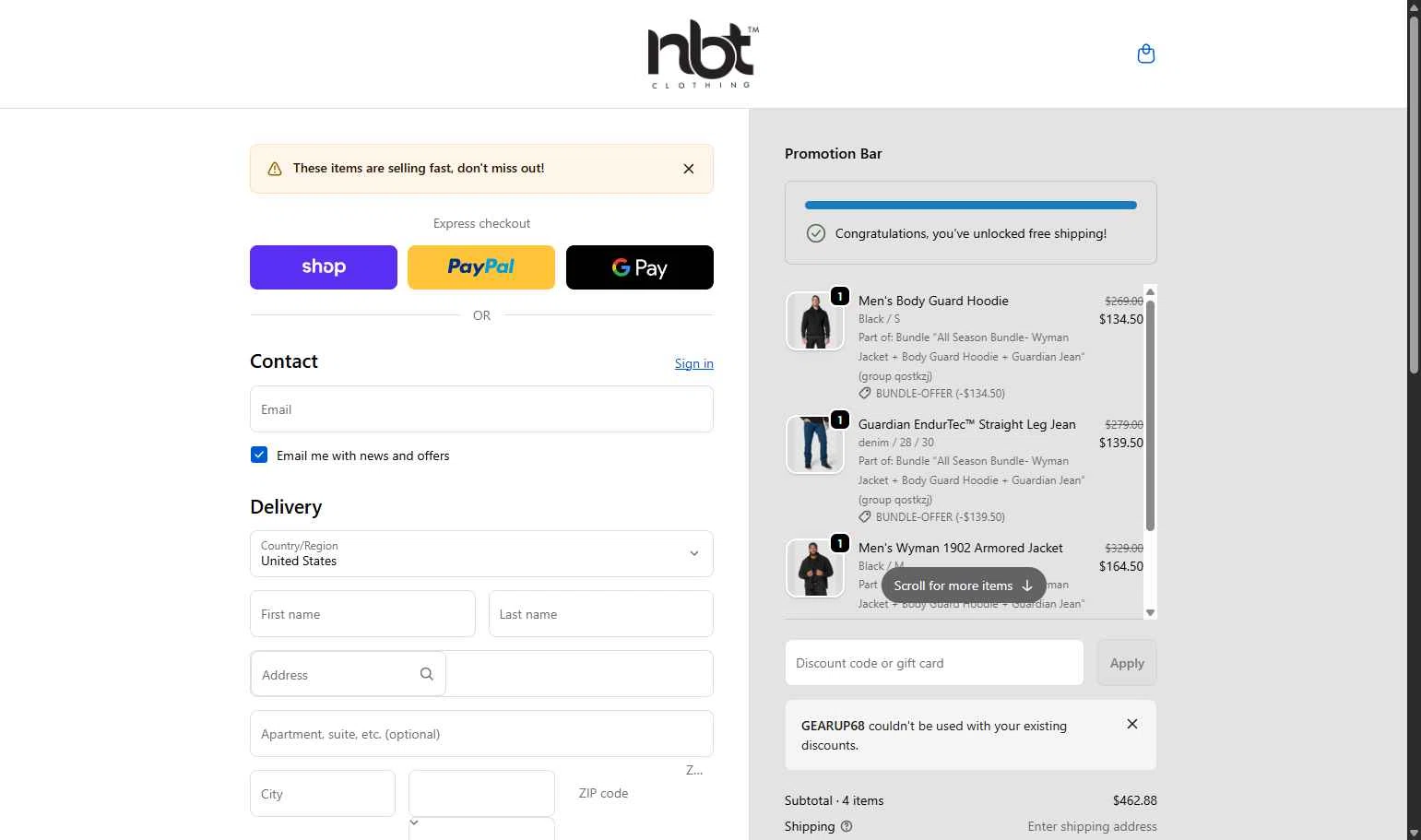Open the Country/Region dropdown

[x=481, y=553]
